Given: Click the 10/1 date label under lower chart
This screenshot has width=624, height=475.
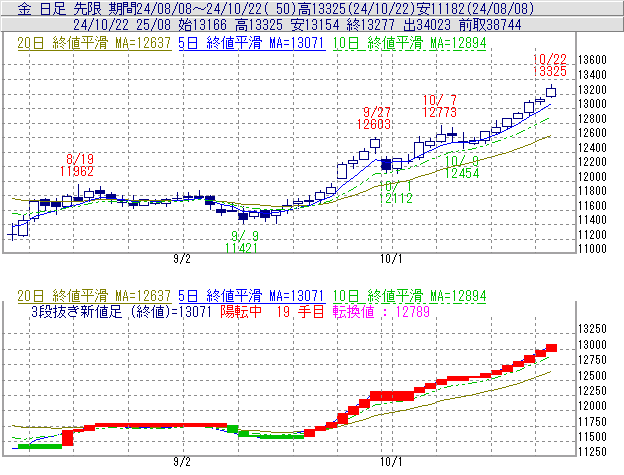Looking at the screenshot, I should click(x=391, y=462).
